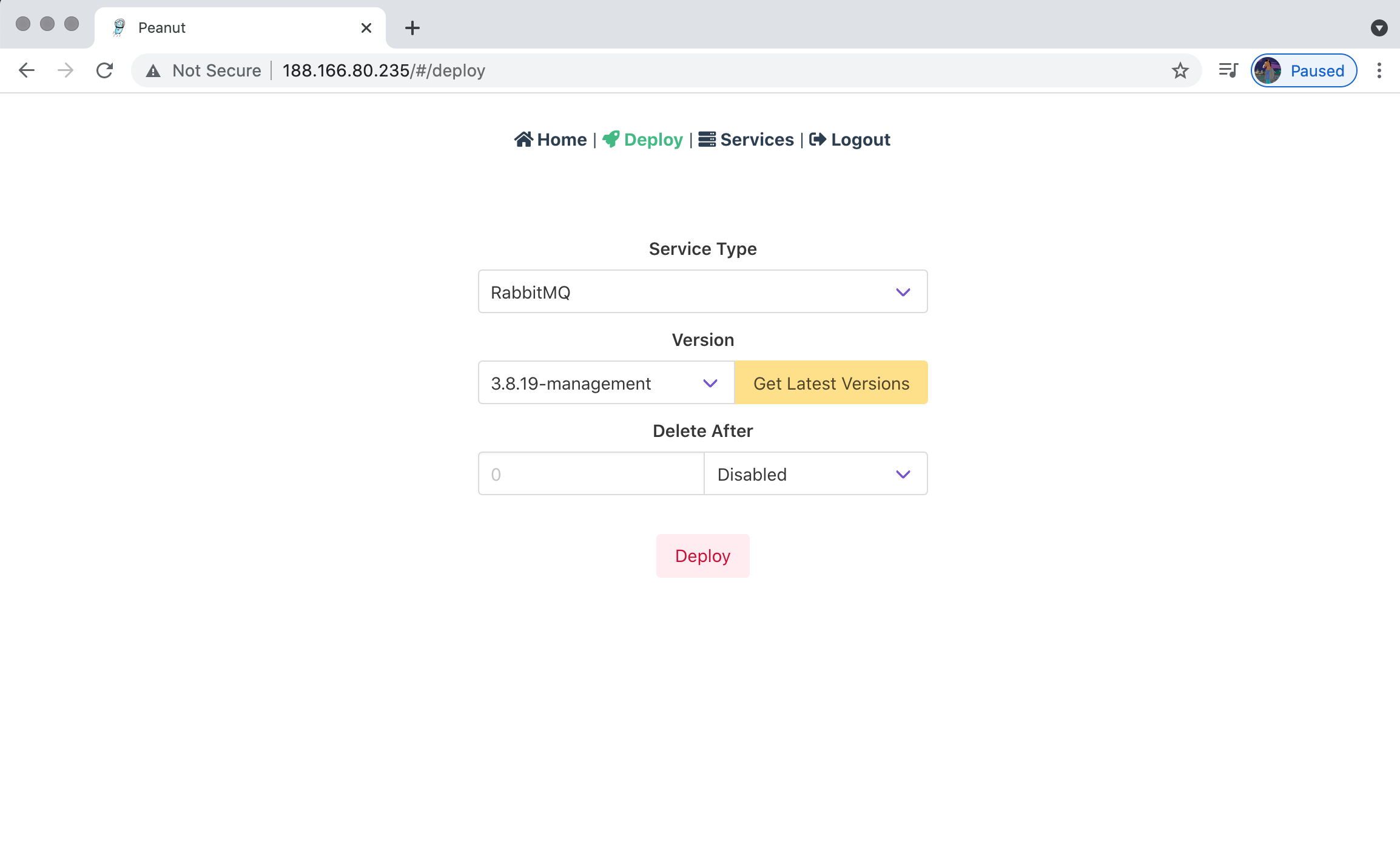Screen dimensions: 1400x863
Task: Click Get Latest Versions button
Action: pyautogui.click(x=831, y=382)
